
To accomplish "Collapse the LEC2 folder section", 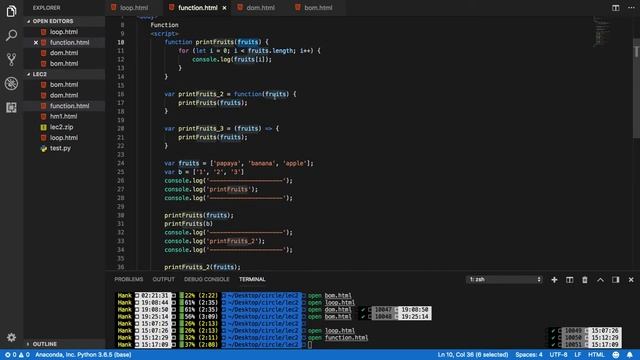I will pyautogui.click(x=64, y=74).
